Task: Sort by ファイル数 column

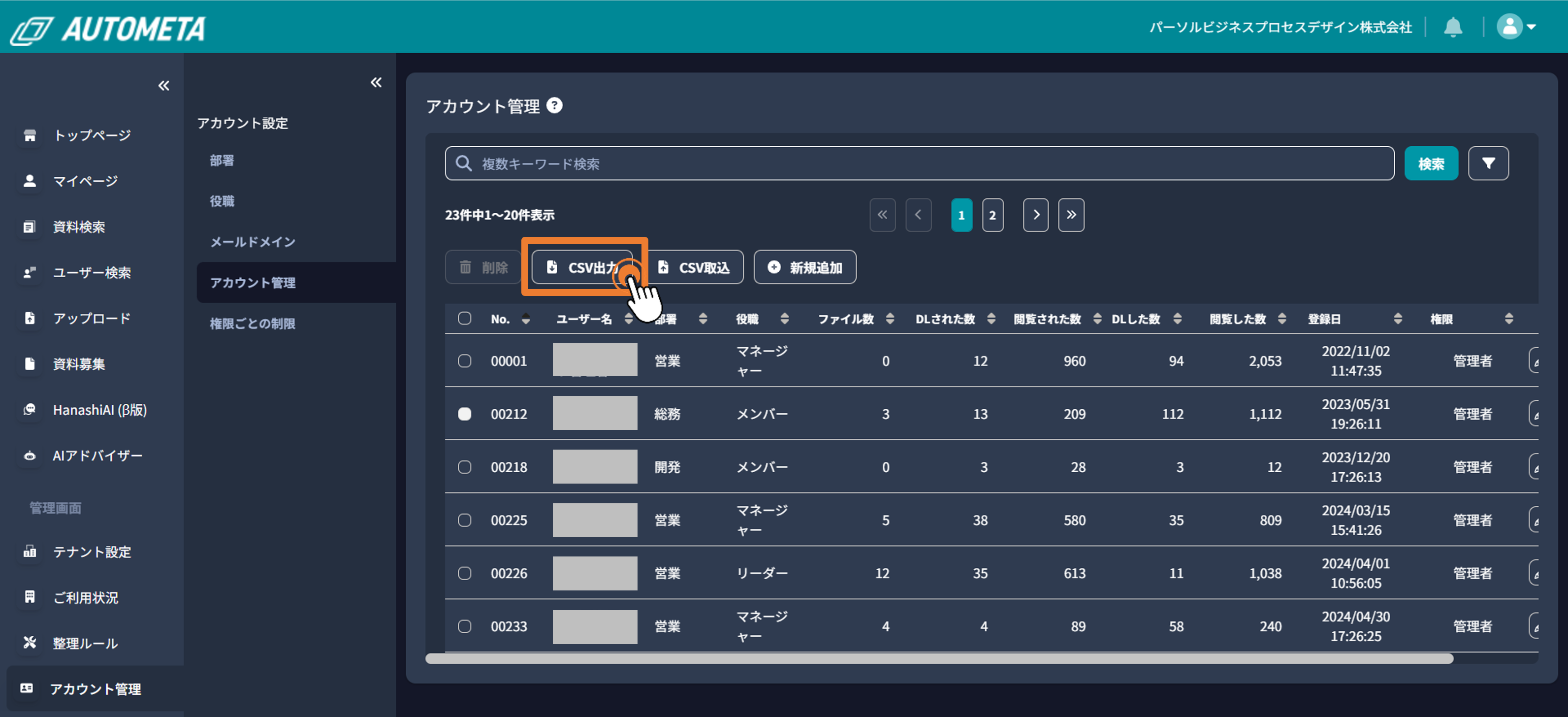Action: click(889, 319)
